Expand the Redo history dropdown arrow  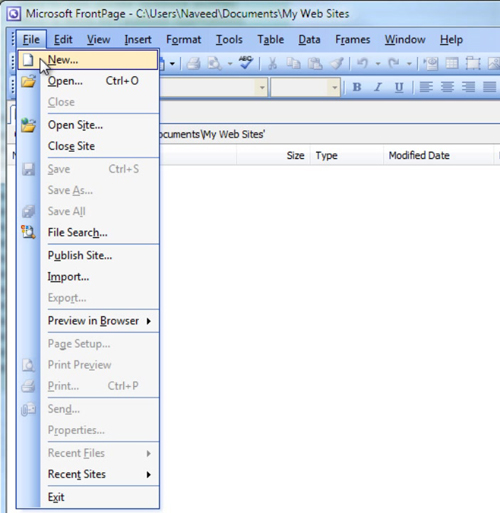[409, 63]
